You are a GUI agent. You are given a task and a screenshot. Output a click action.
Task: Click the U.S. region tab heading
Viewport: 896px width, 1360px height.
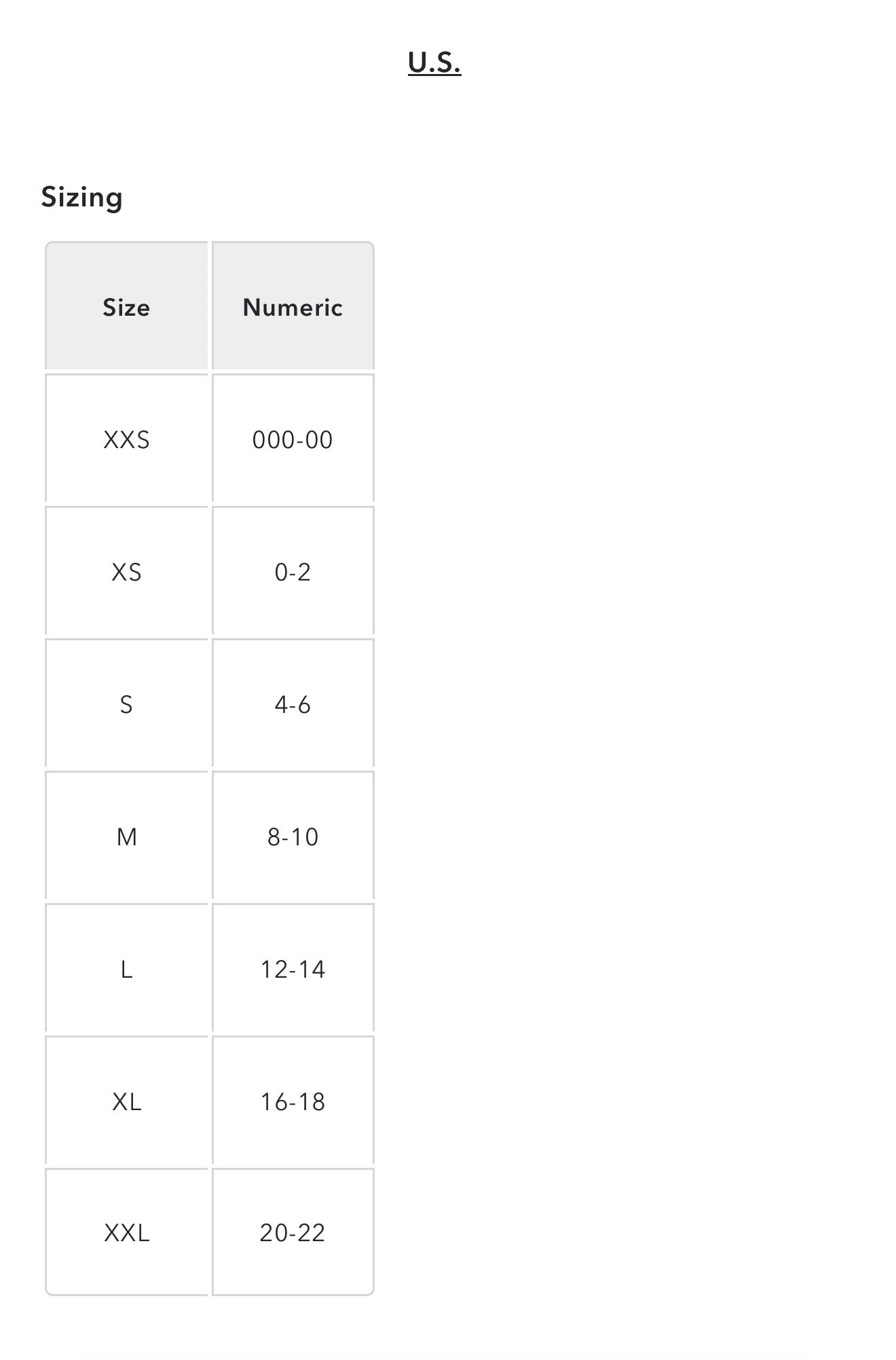(434, 62)
